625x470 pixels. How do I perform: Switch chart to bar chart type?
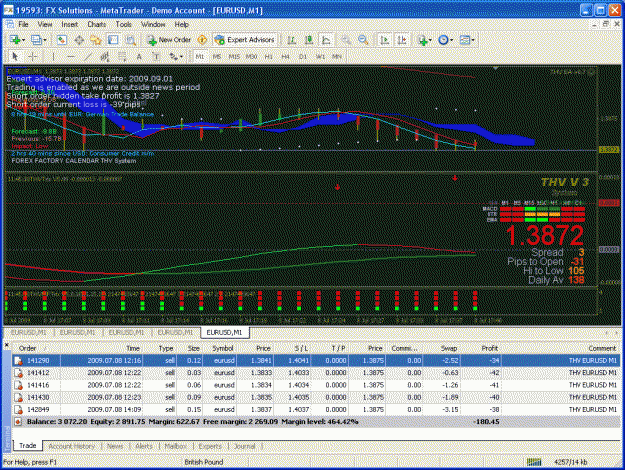click(x=292, y=40)
